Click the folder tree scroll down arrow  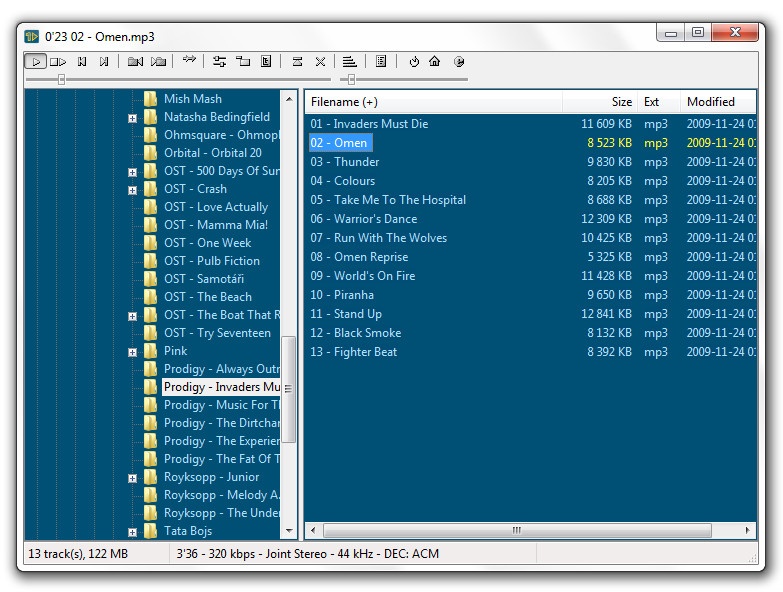point(289,531)
